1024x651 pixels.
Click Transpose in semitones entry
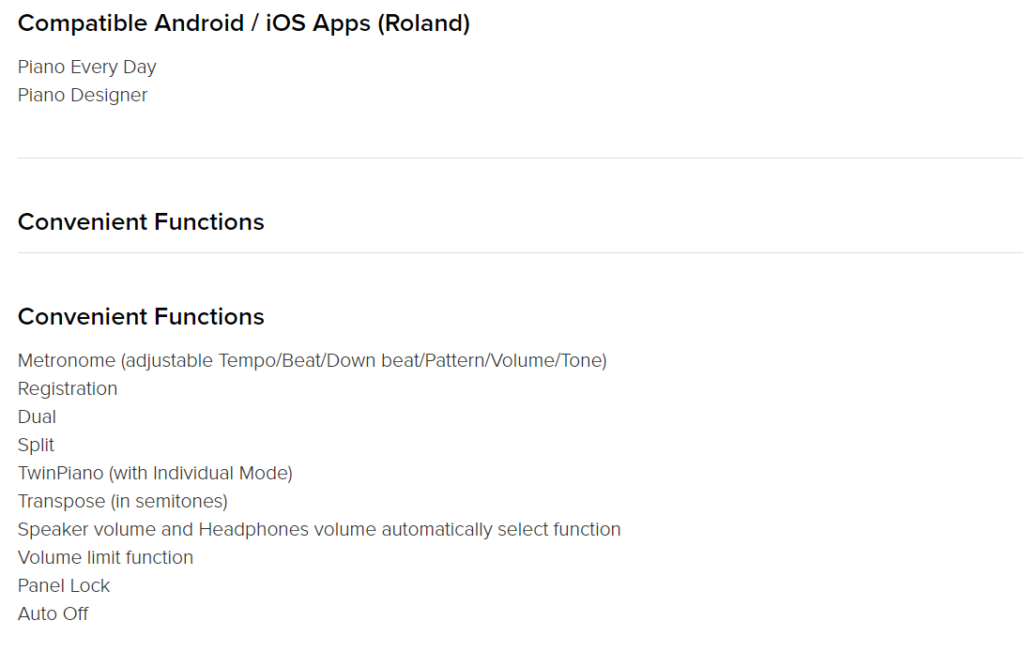point(123,501)
